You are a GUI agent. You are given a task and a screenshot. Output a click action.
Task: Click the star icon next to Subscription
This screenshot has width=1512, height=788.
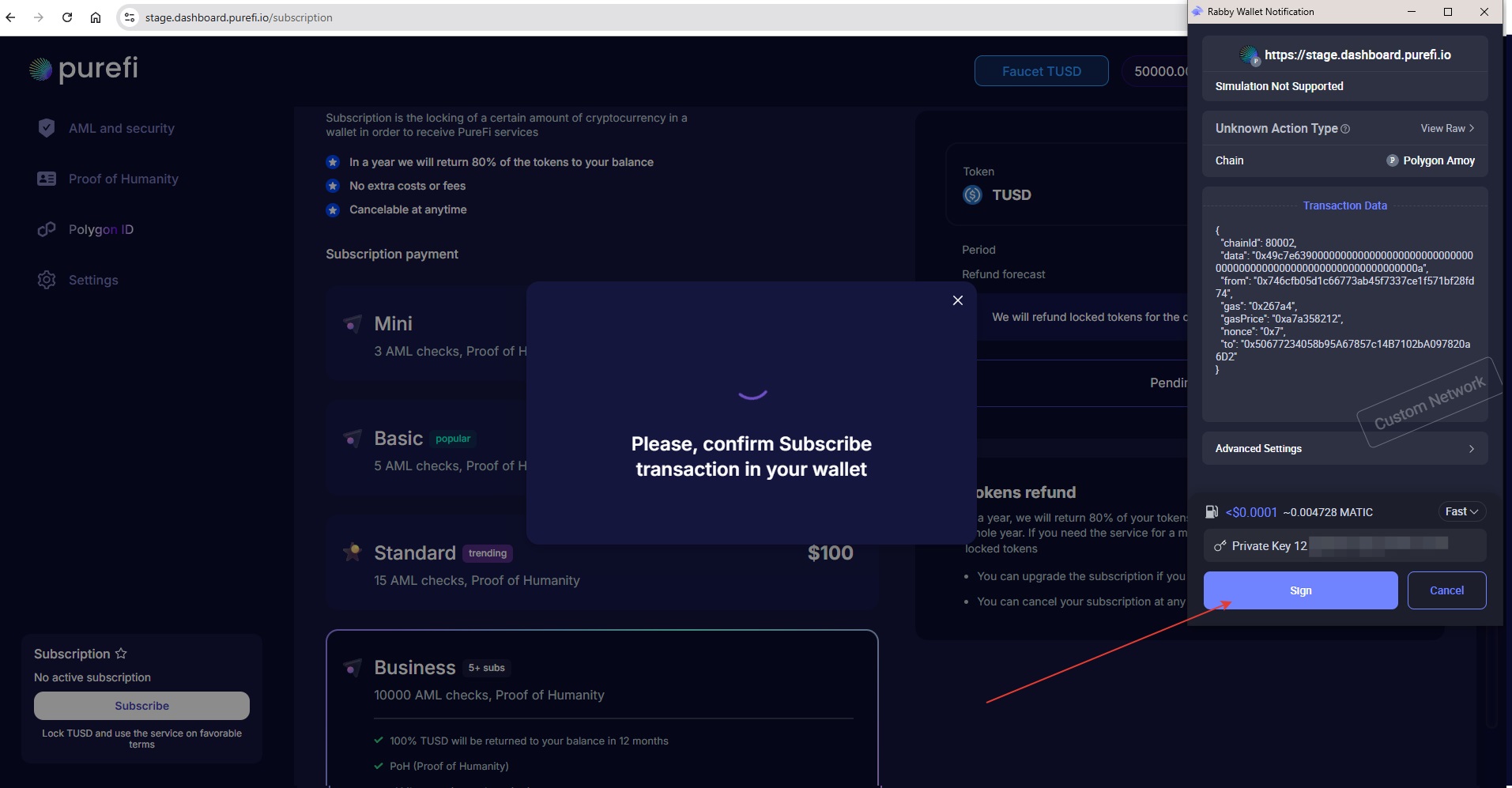click(122, 654)
